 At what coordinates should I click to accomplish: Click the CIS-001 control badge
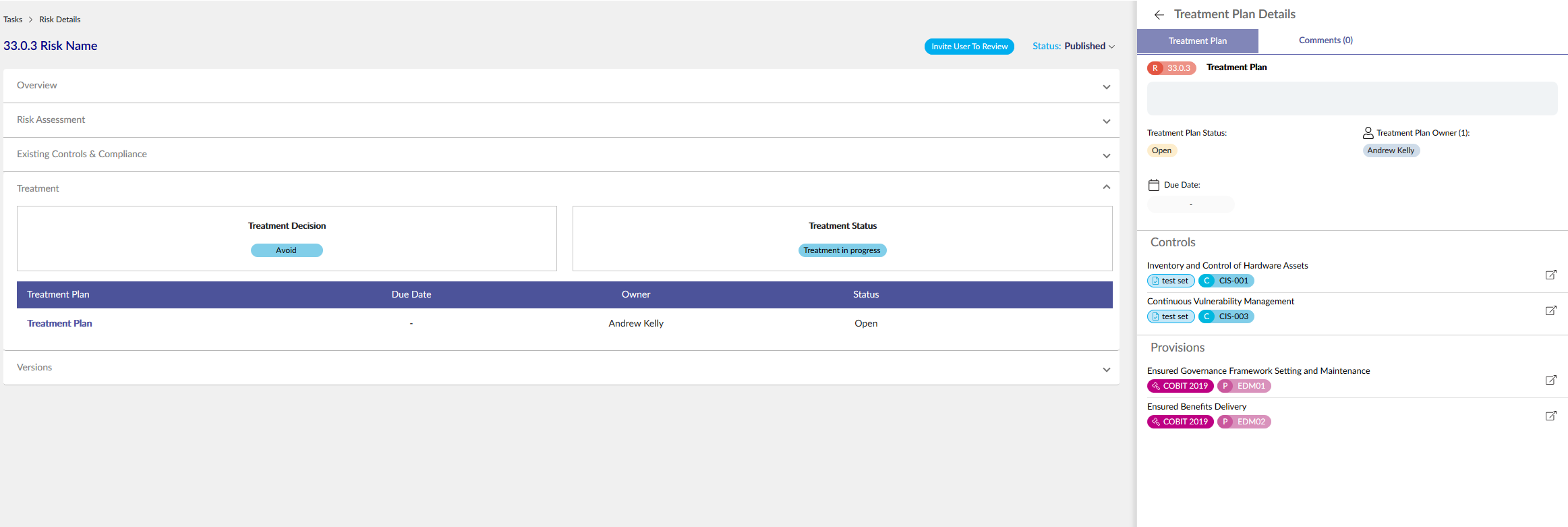[x=1226, y=281]
